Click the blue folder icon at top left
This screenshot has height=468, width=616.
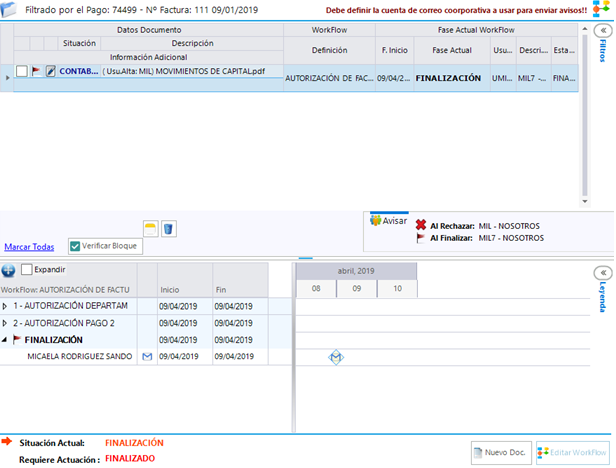click(x=9, y=9)
